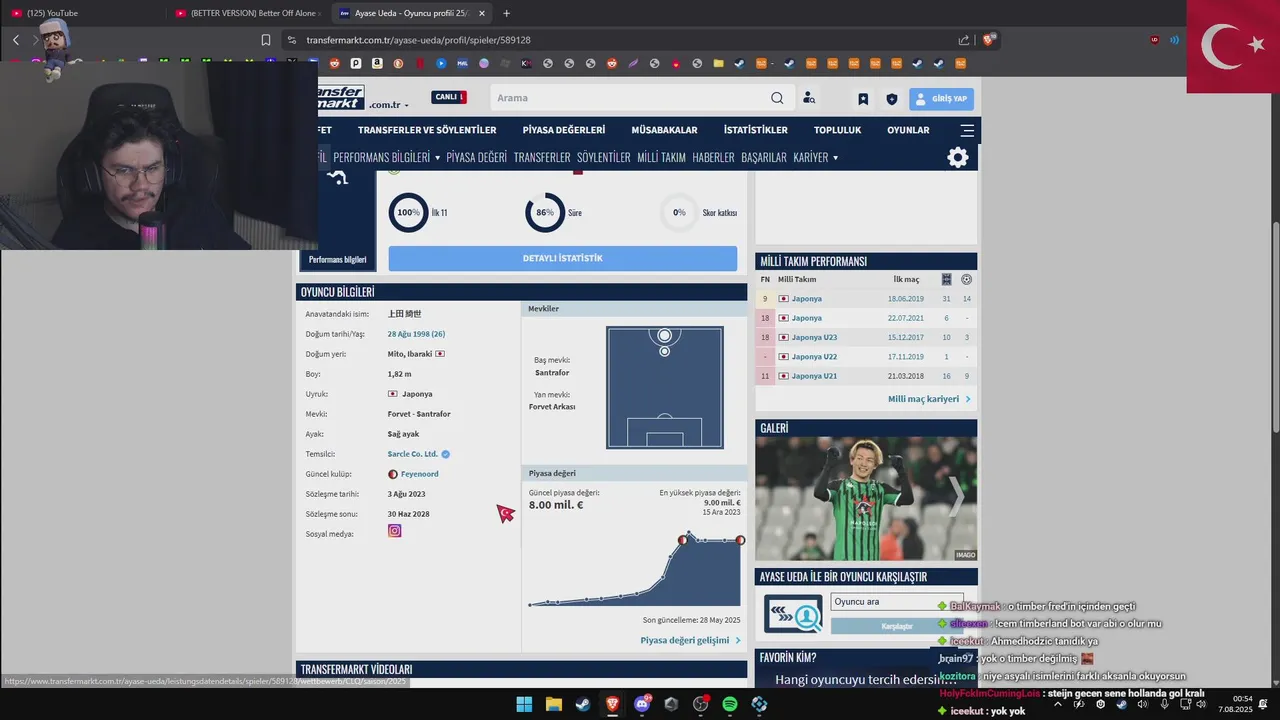Click the Detaylı İstatistik button

tap(563, 258)
